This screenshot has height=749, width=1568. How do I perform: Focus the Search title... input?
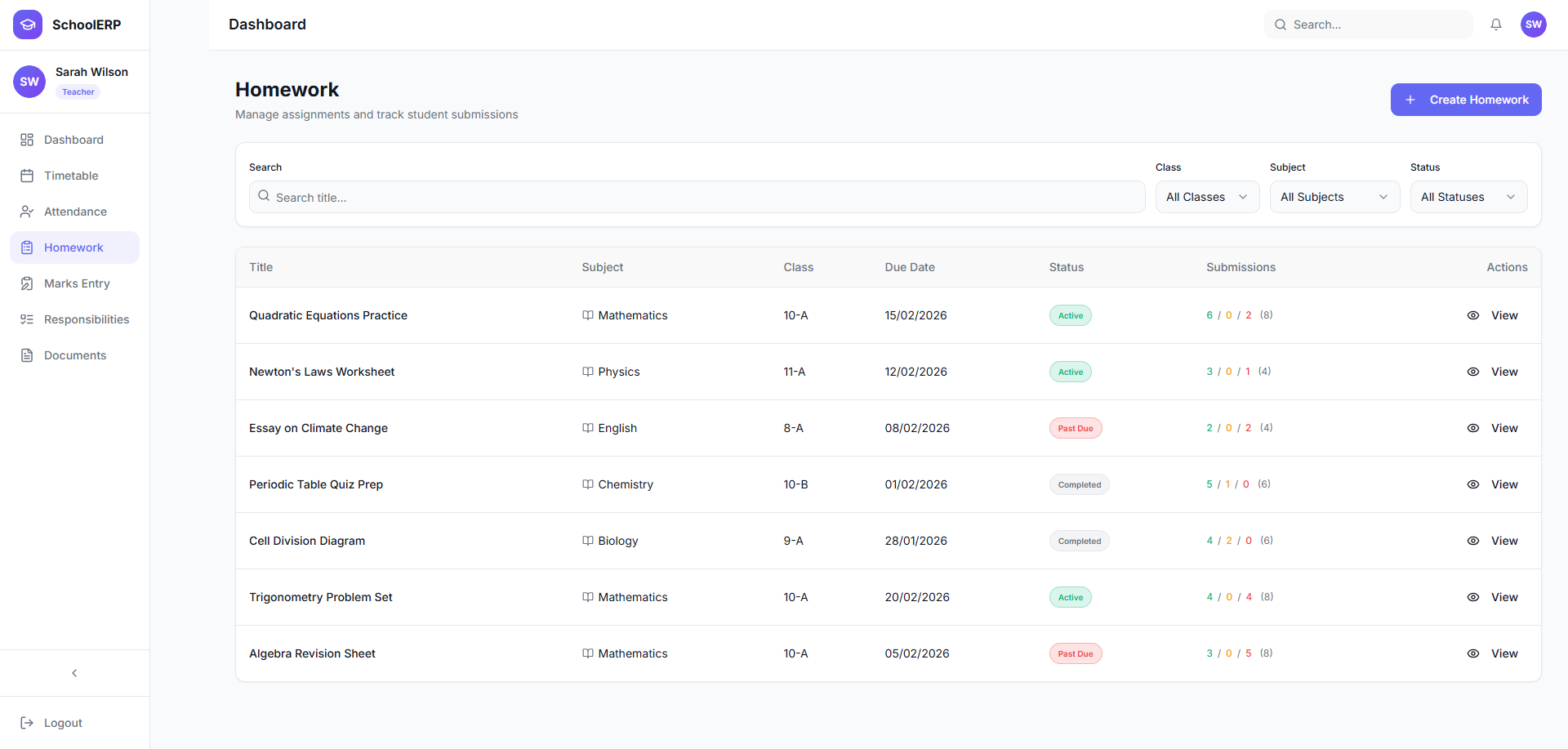pyautogui.click(x=697, y=197)
